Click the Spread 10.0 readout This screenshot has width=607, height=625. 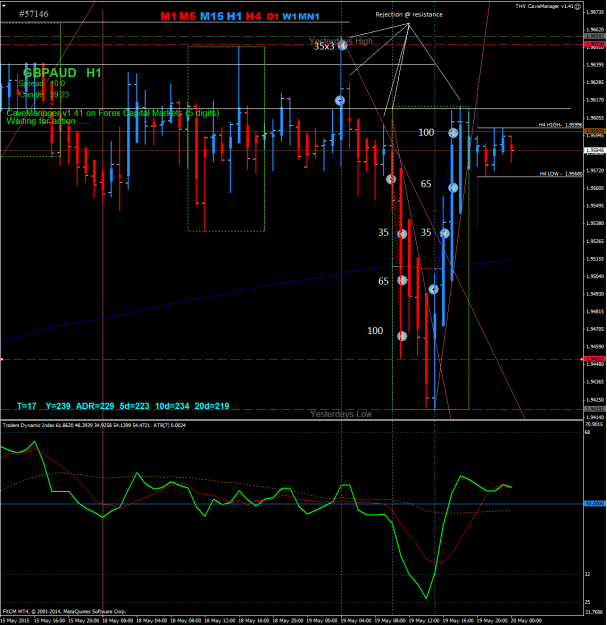point(42,83)
